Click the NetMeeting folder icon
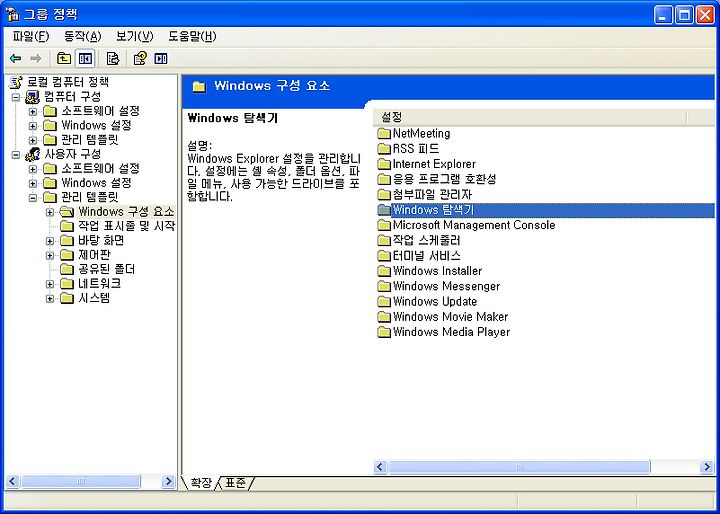 (x=384, y=134)
